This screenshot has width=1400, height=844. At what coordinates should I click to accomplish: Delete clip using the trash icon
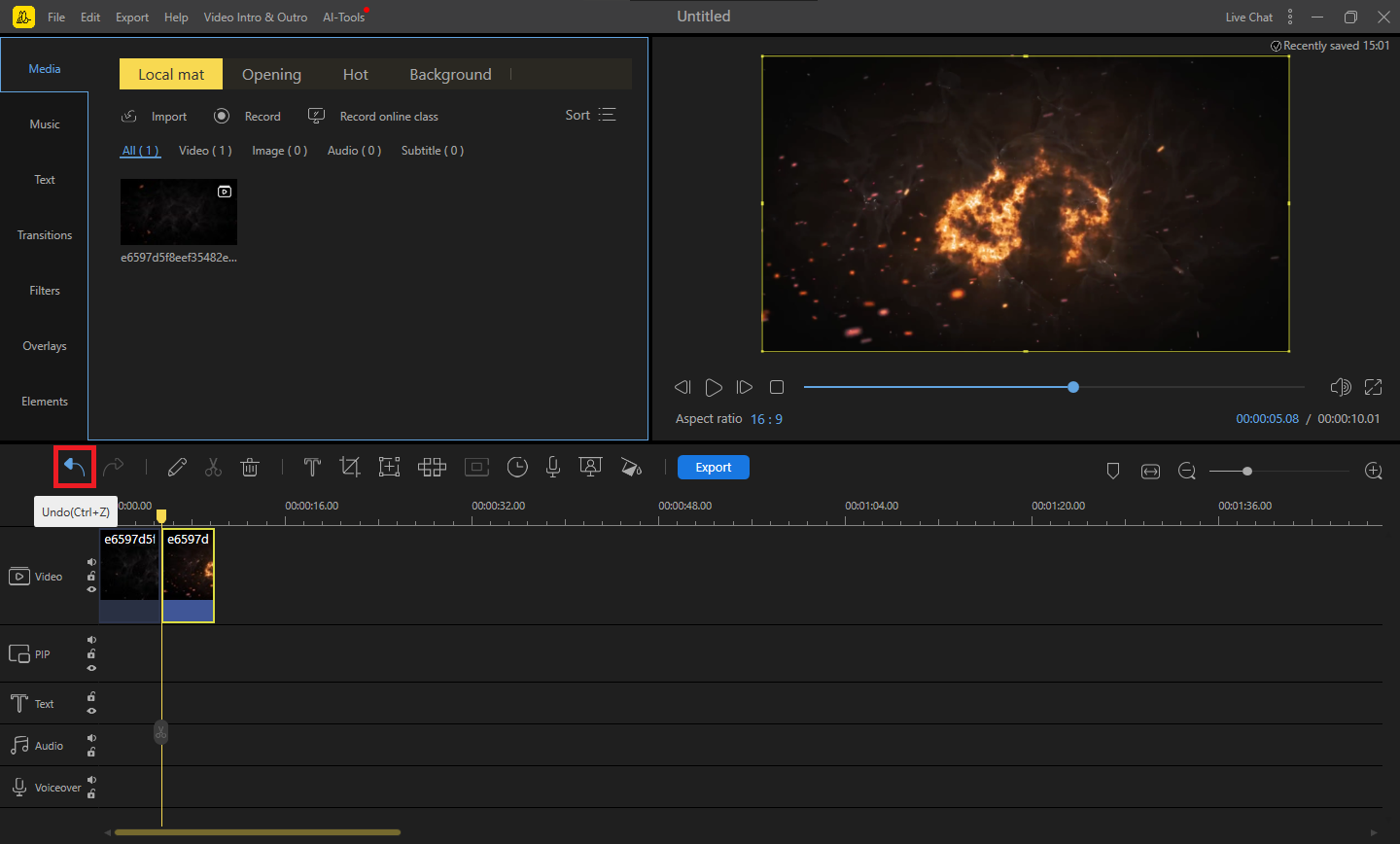coord(250,468)
